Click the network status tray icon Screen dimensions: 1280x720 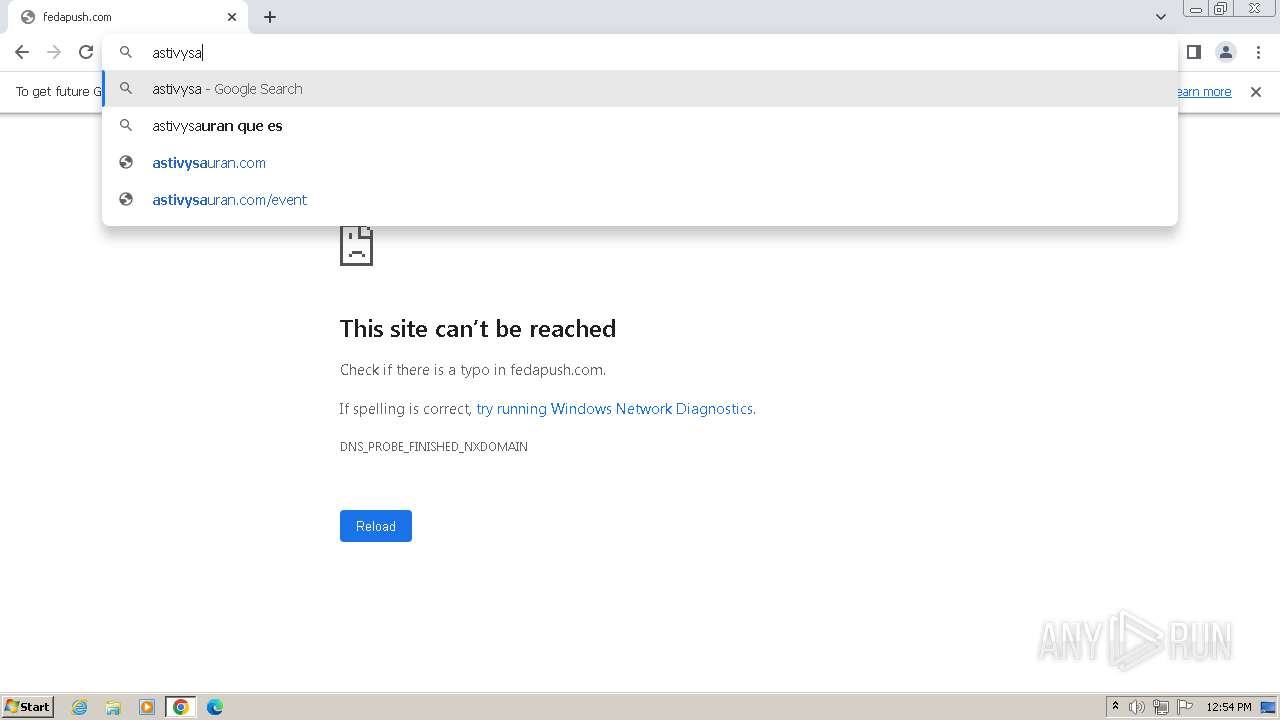(x=1161, y=707)
